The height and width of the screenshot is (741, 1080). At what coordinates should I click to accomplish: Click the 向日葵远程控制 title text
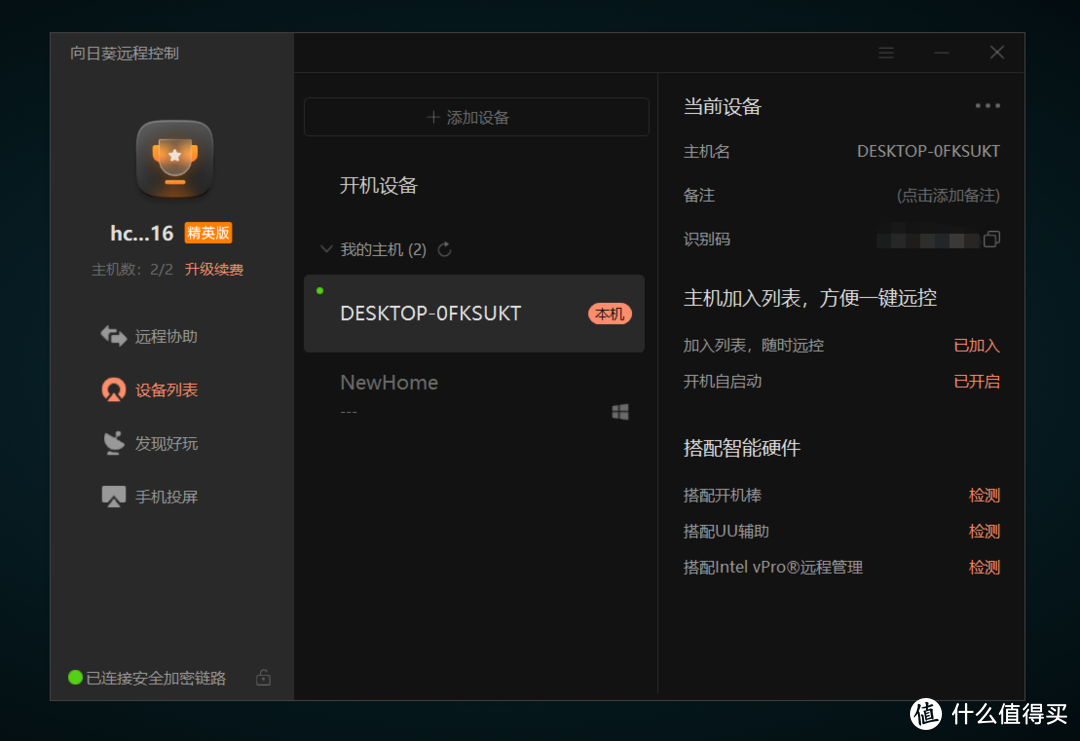click(125, 53)
